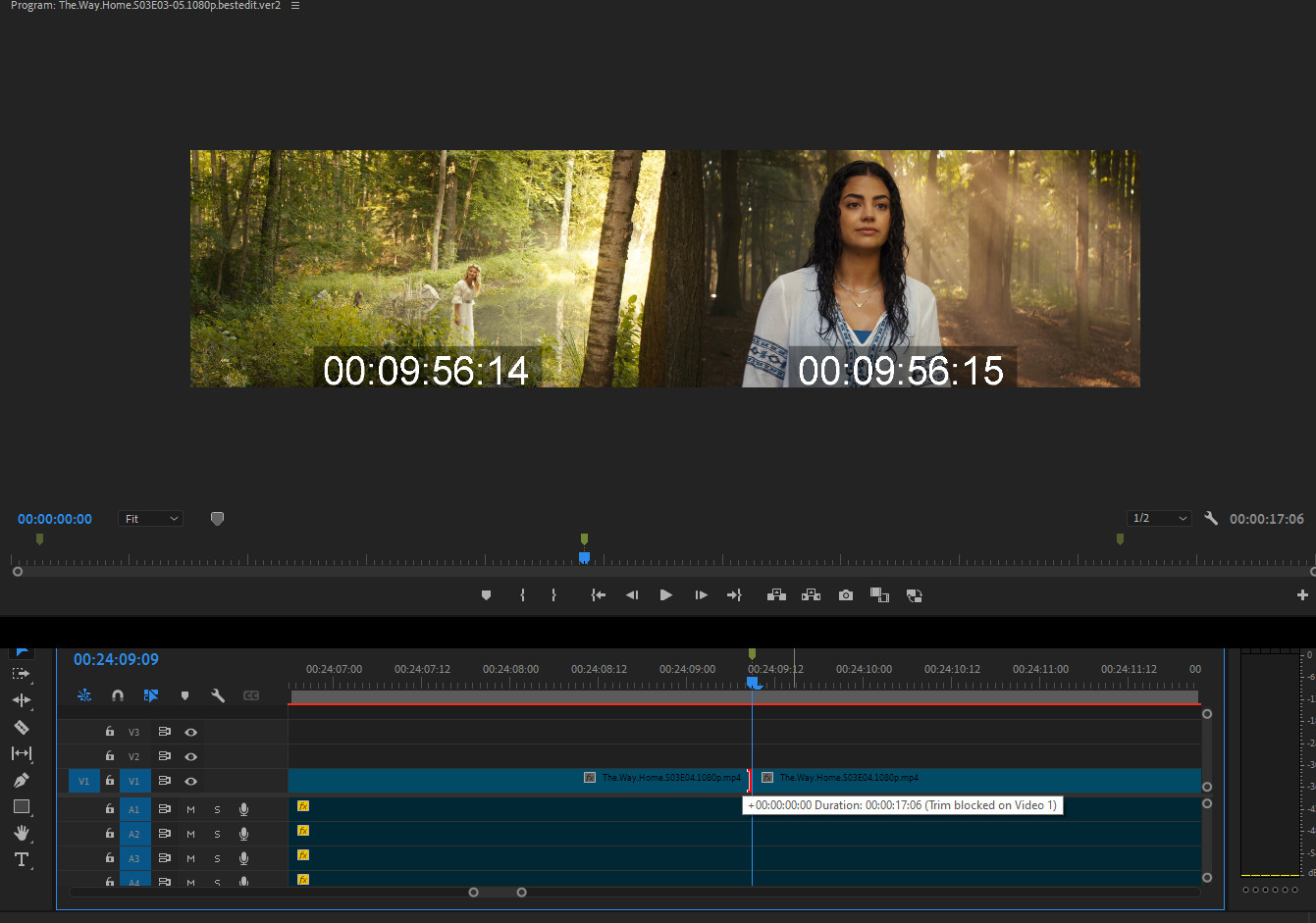Click the Lift button
Image resolution: width=1316 pixels, height=923 pixels.
(x=776, y=595)
